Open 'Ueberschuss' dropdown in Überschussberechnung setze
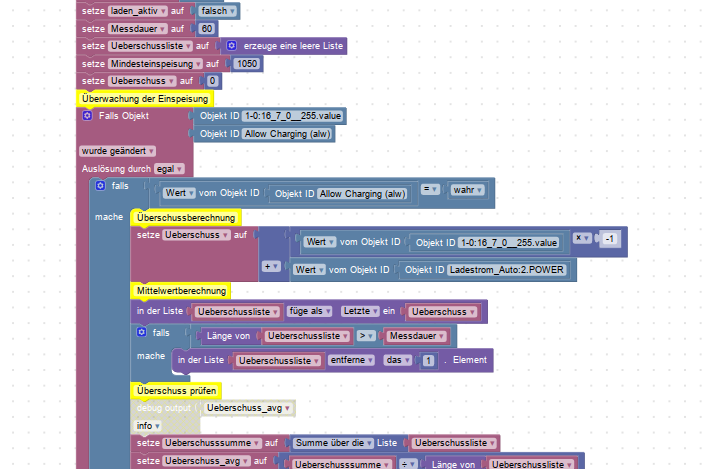Viewport: 712px width, 469px height. tap(197, 235)
